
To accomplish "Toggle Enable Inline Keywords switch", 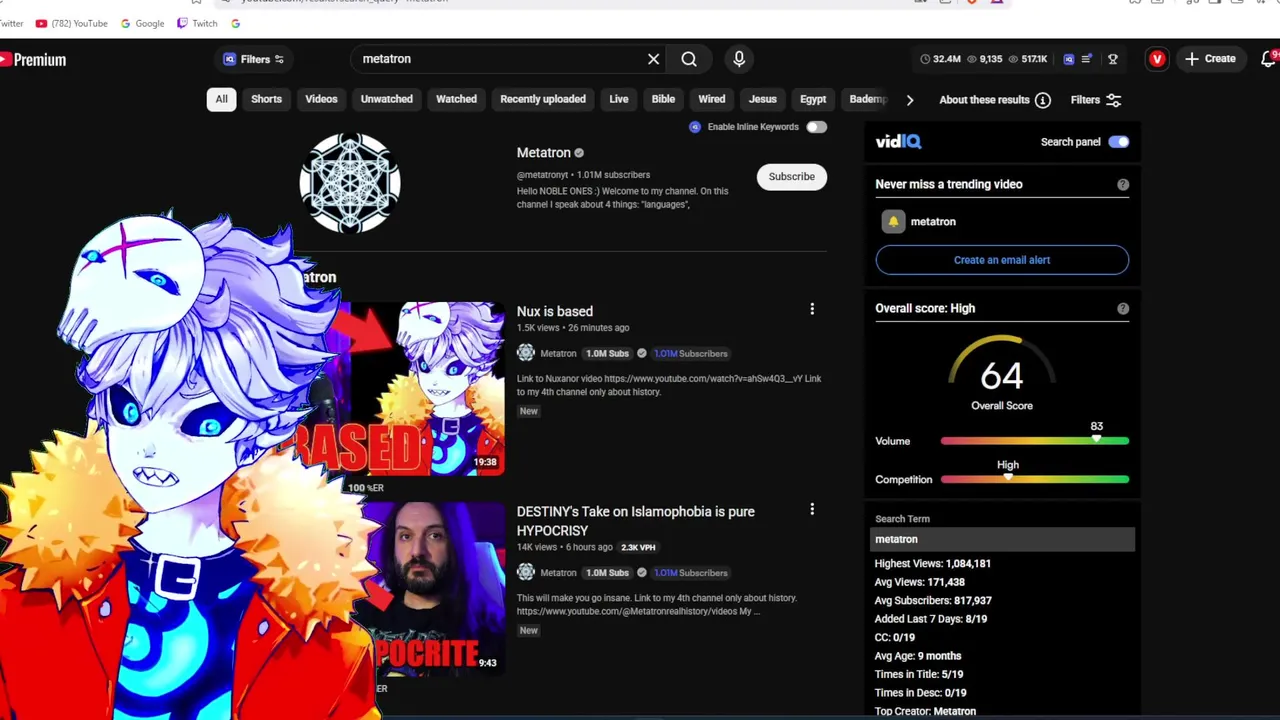I will (x=816, y=127).
